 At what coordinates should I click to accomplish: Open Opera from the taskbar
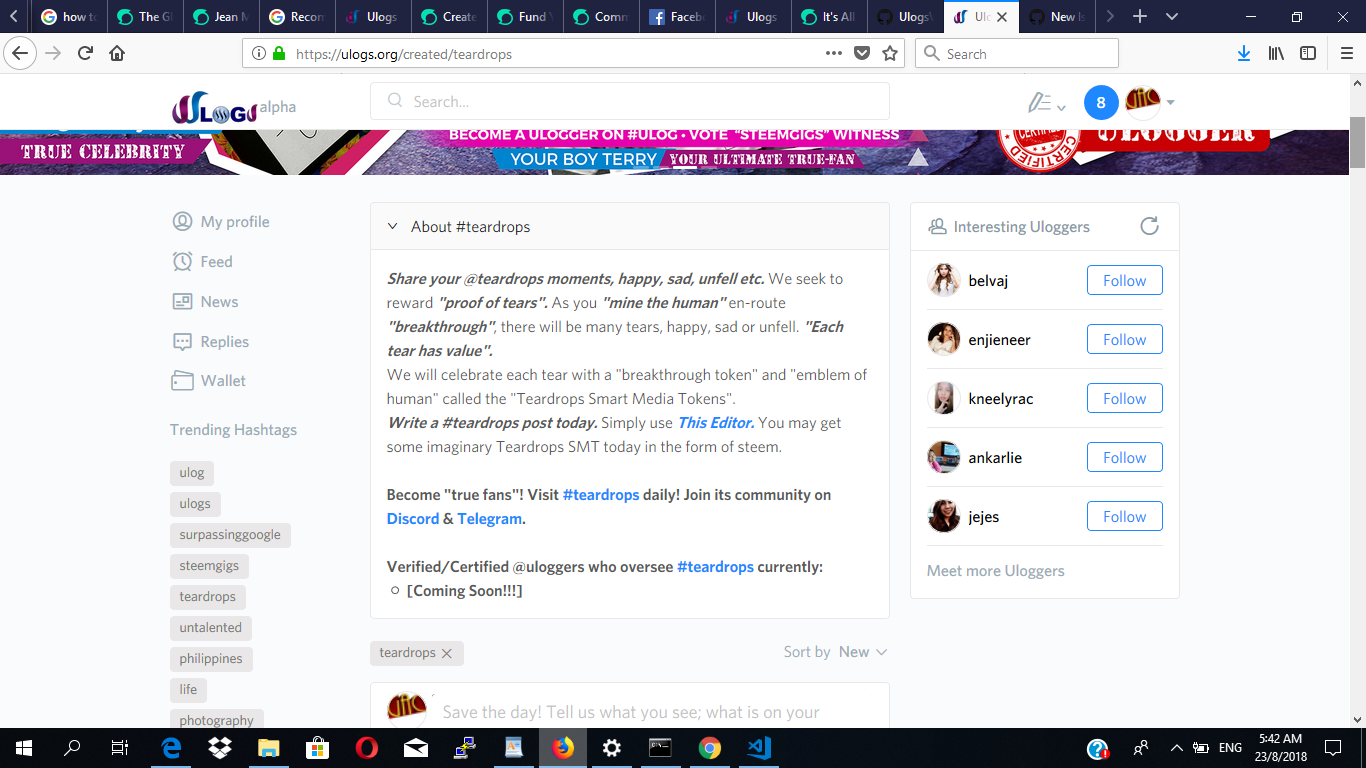pos(367,748)
